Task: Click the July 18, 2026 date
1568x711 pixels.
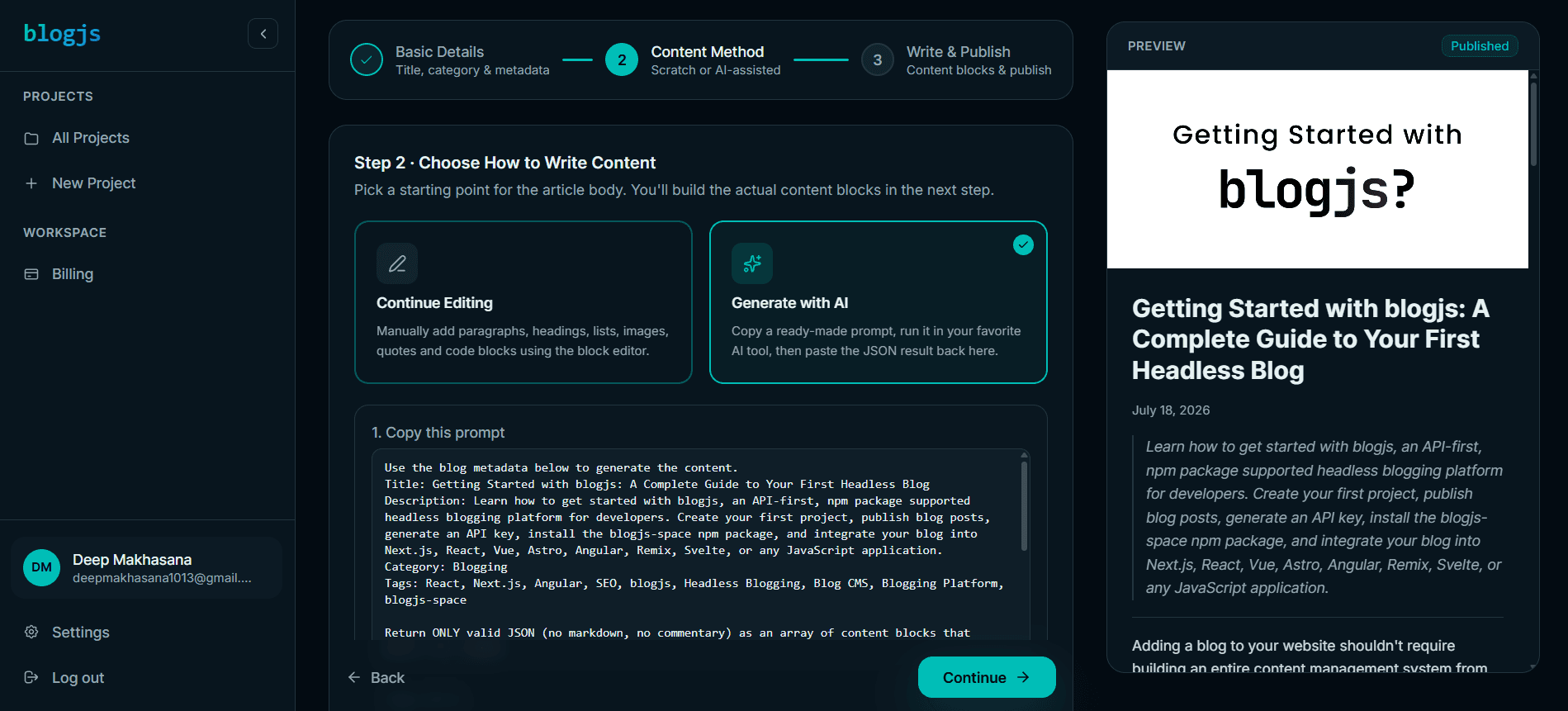Action: [1171, 410]
